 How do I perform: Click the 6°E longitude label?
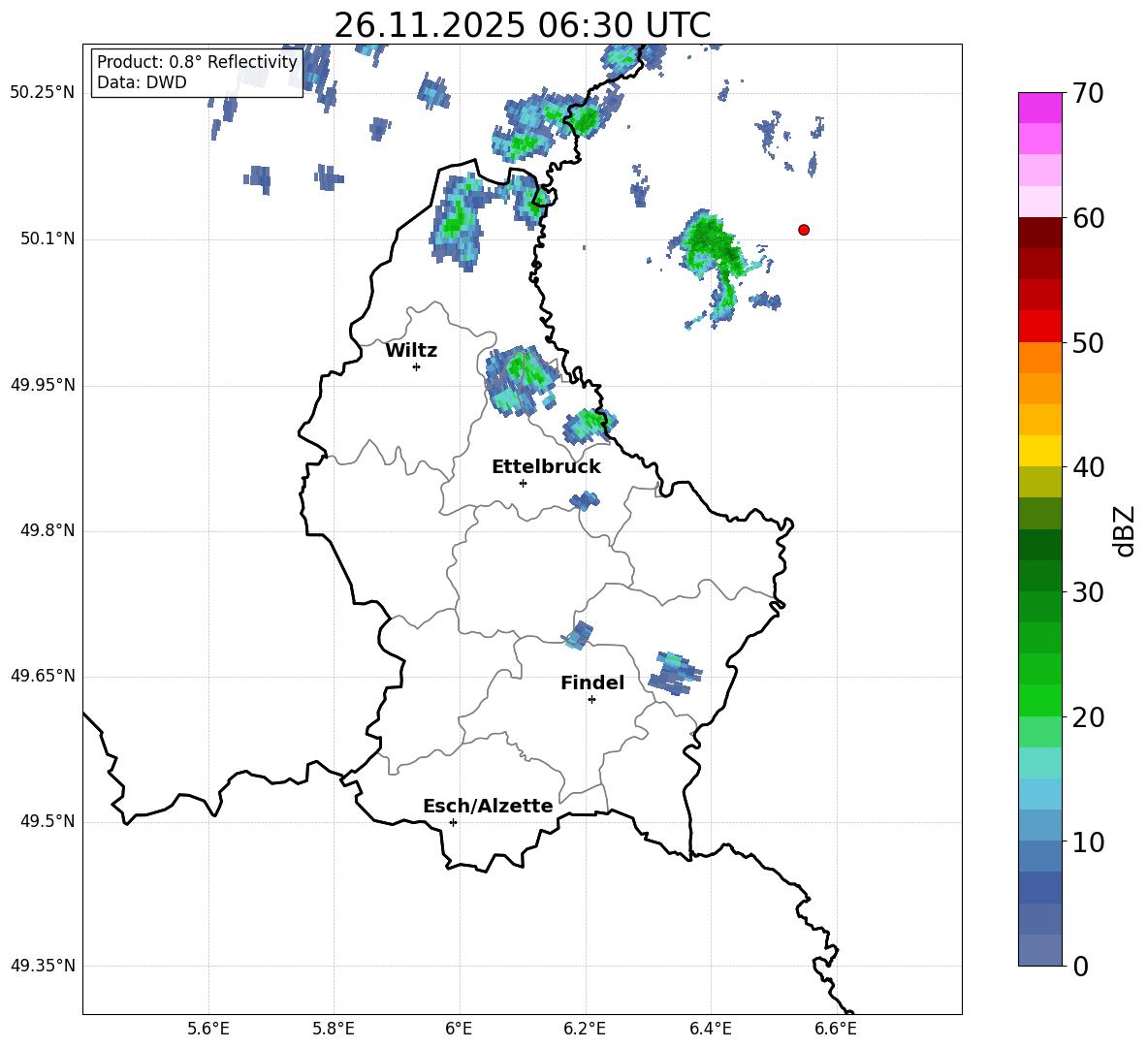click(459, 1029)
